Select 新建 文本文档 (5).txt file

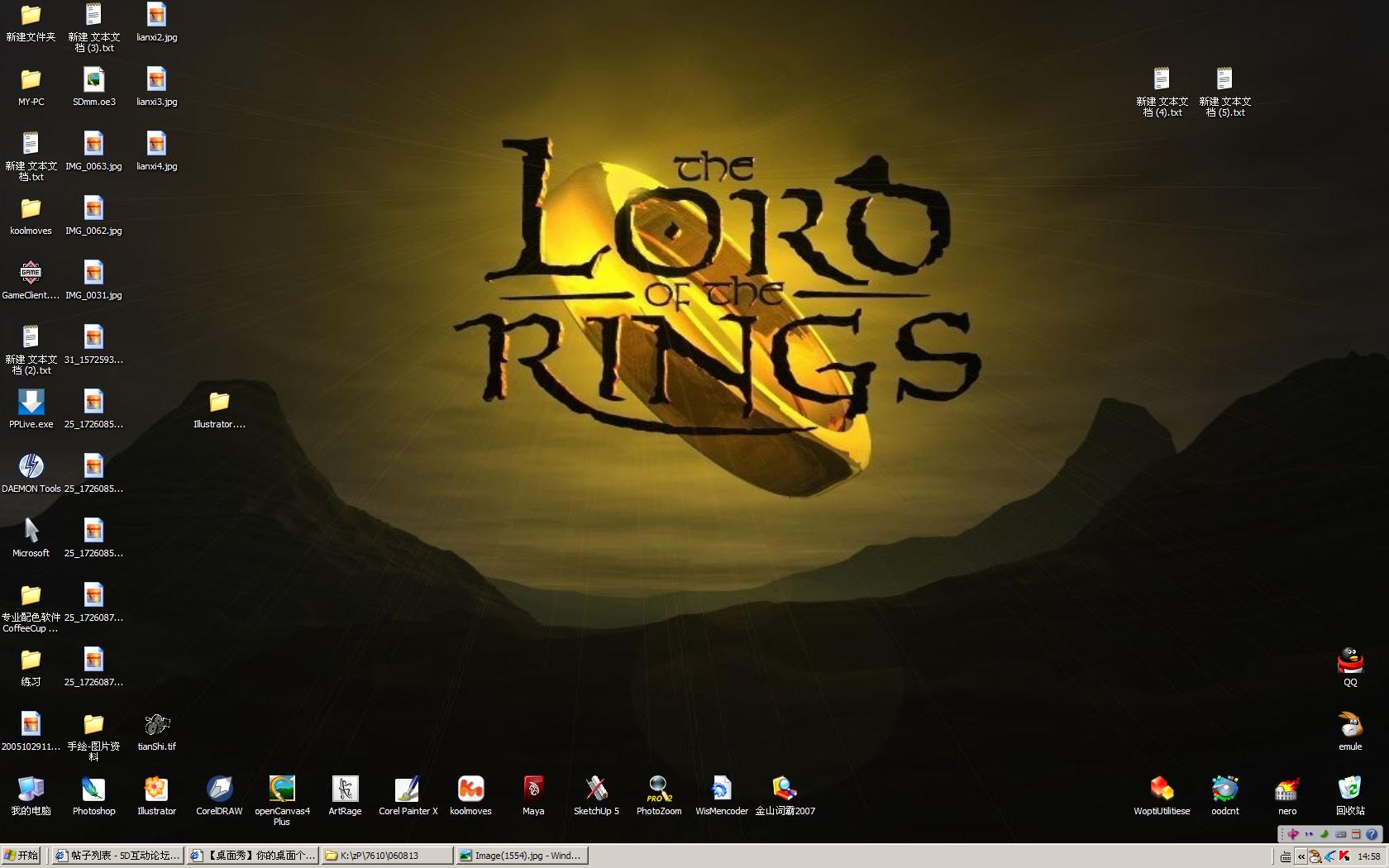1224,91
